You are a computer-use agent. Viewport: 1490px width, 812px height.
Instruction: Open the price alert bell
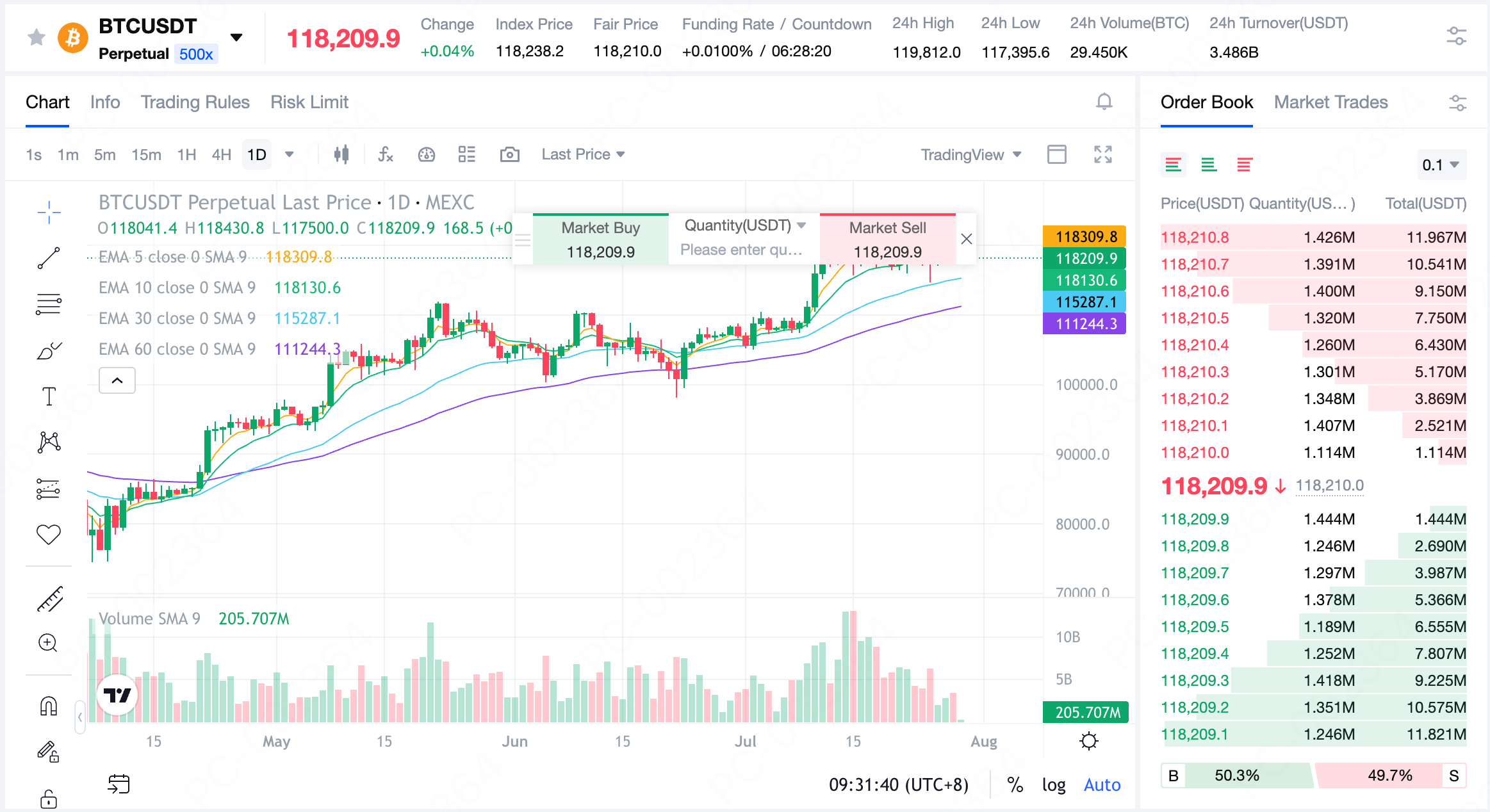click(1104, 102)
